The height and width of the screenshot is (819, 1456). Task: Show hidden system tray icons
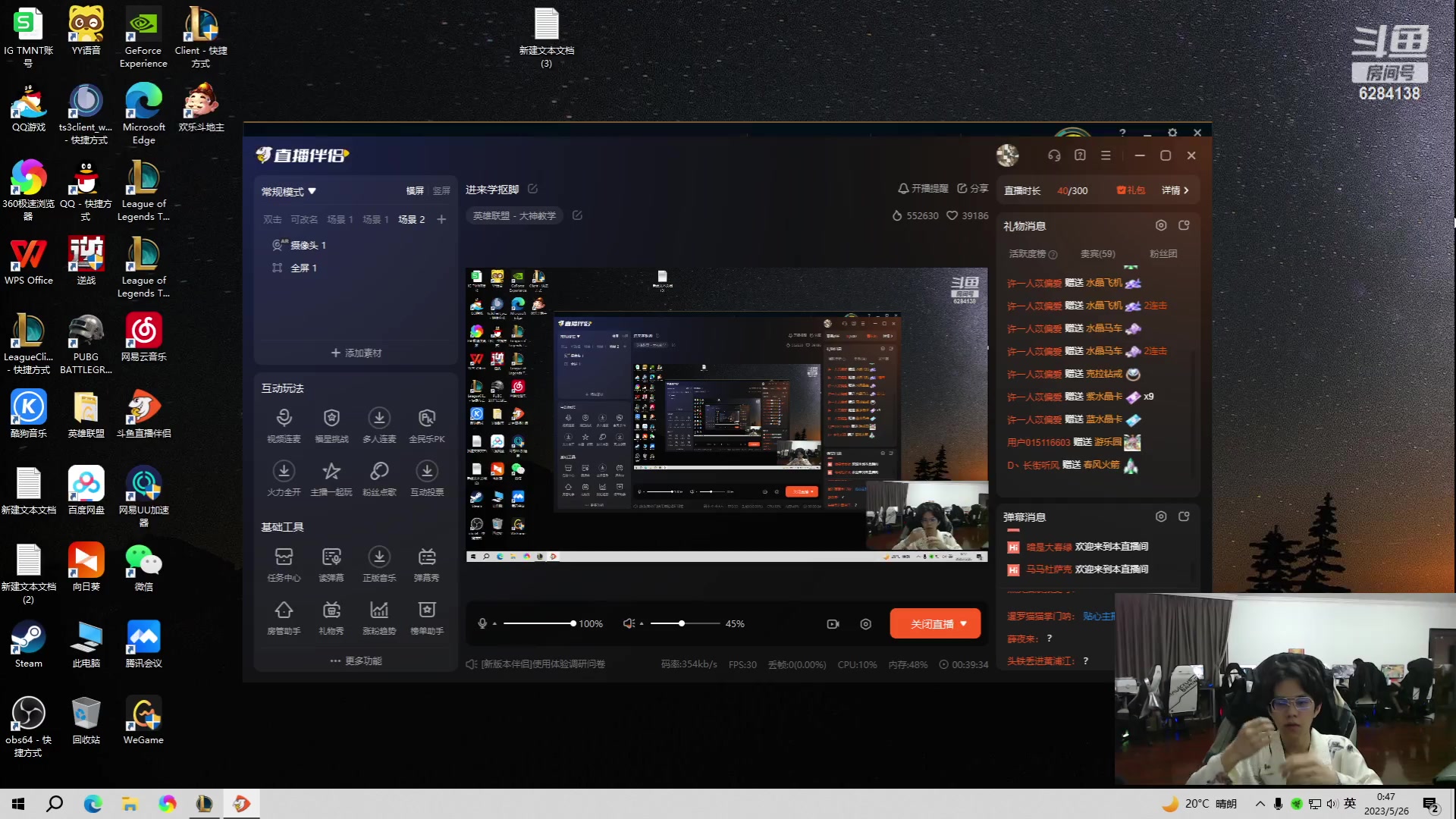[1260, 804]
